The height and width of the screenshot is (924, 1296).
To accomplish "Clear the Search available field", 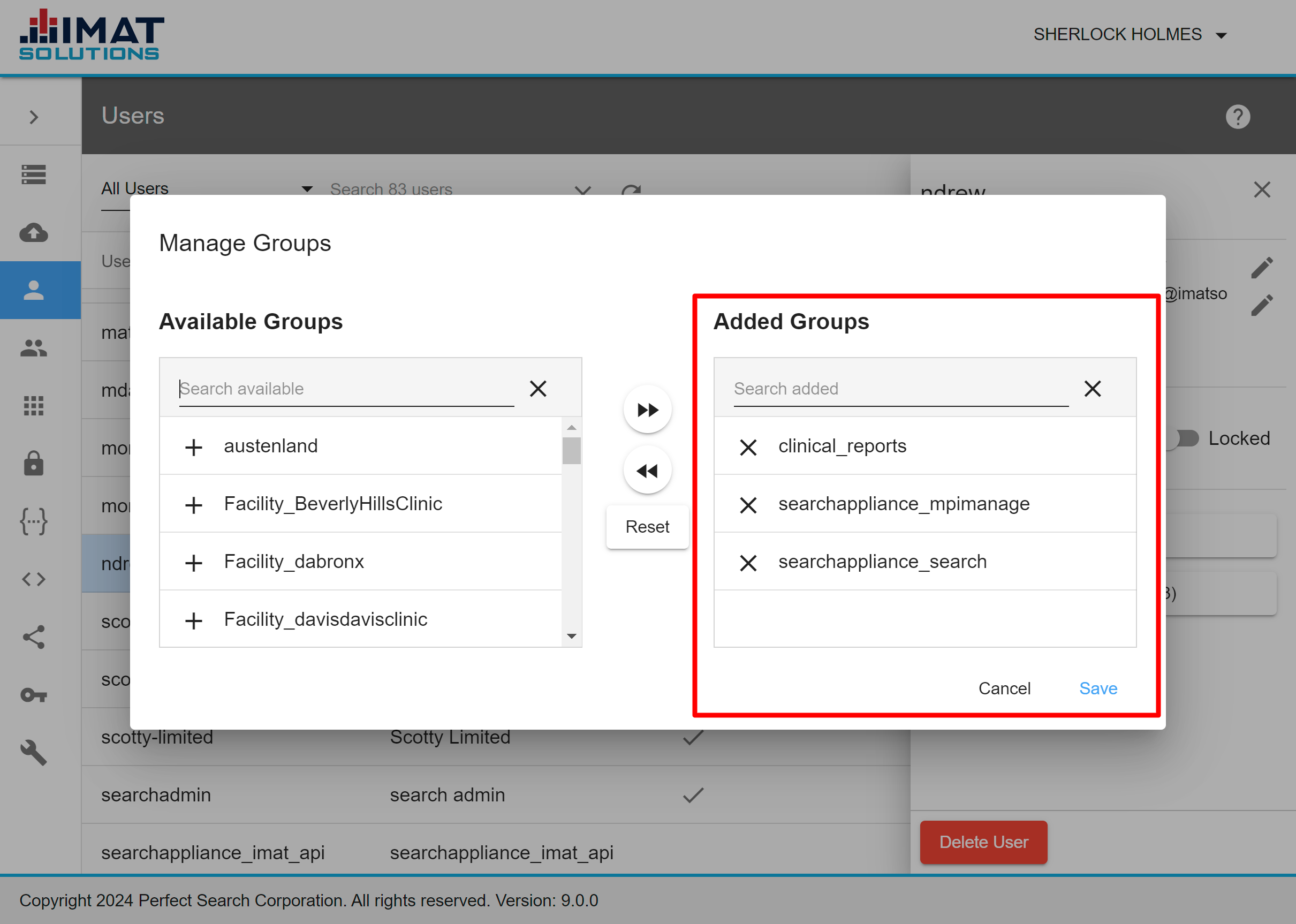I will click(x=537, y=389).
